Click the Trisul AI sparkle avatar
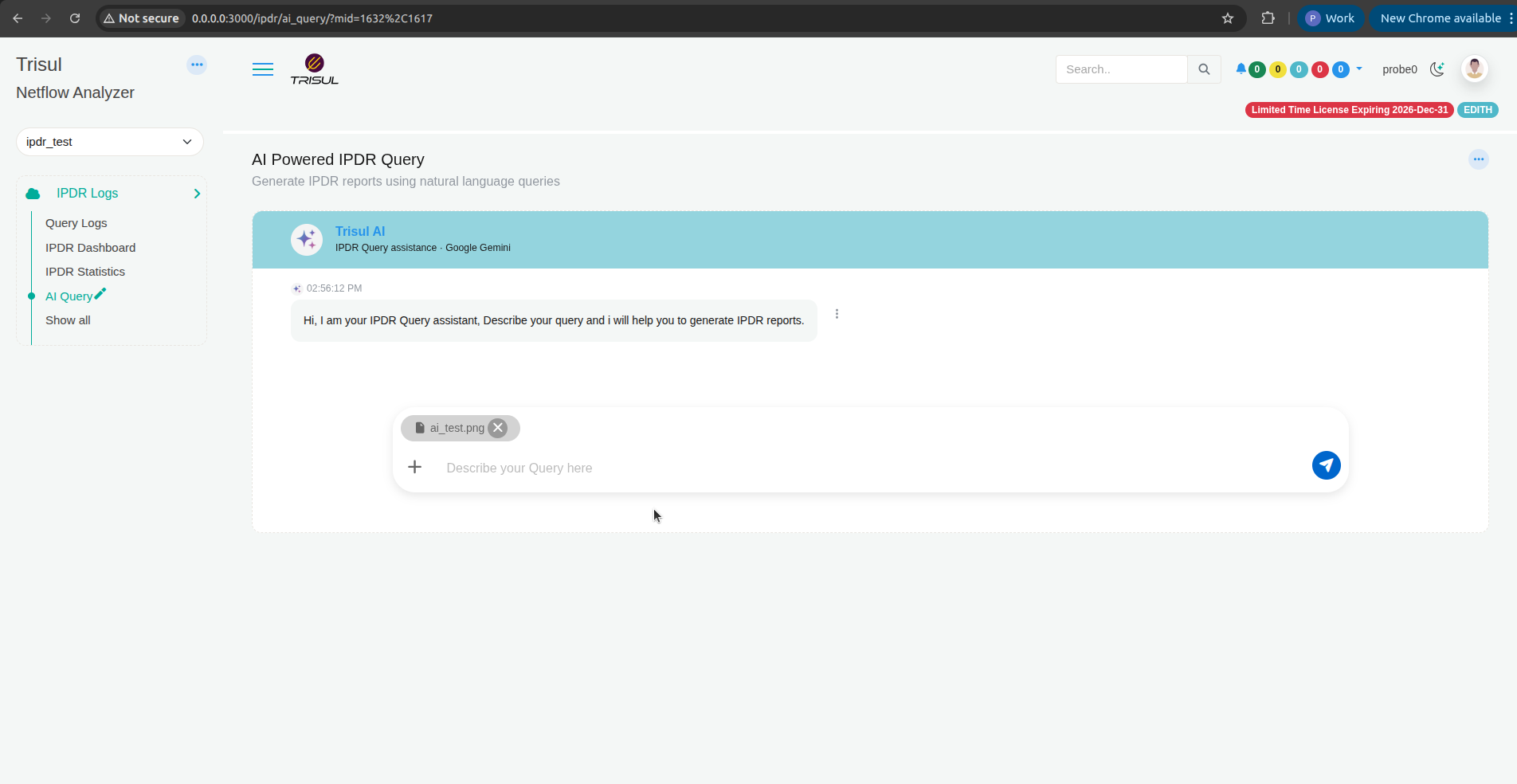Screen dimensions: 1517x784 (307, 239)
